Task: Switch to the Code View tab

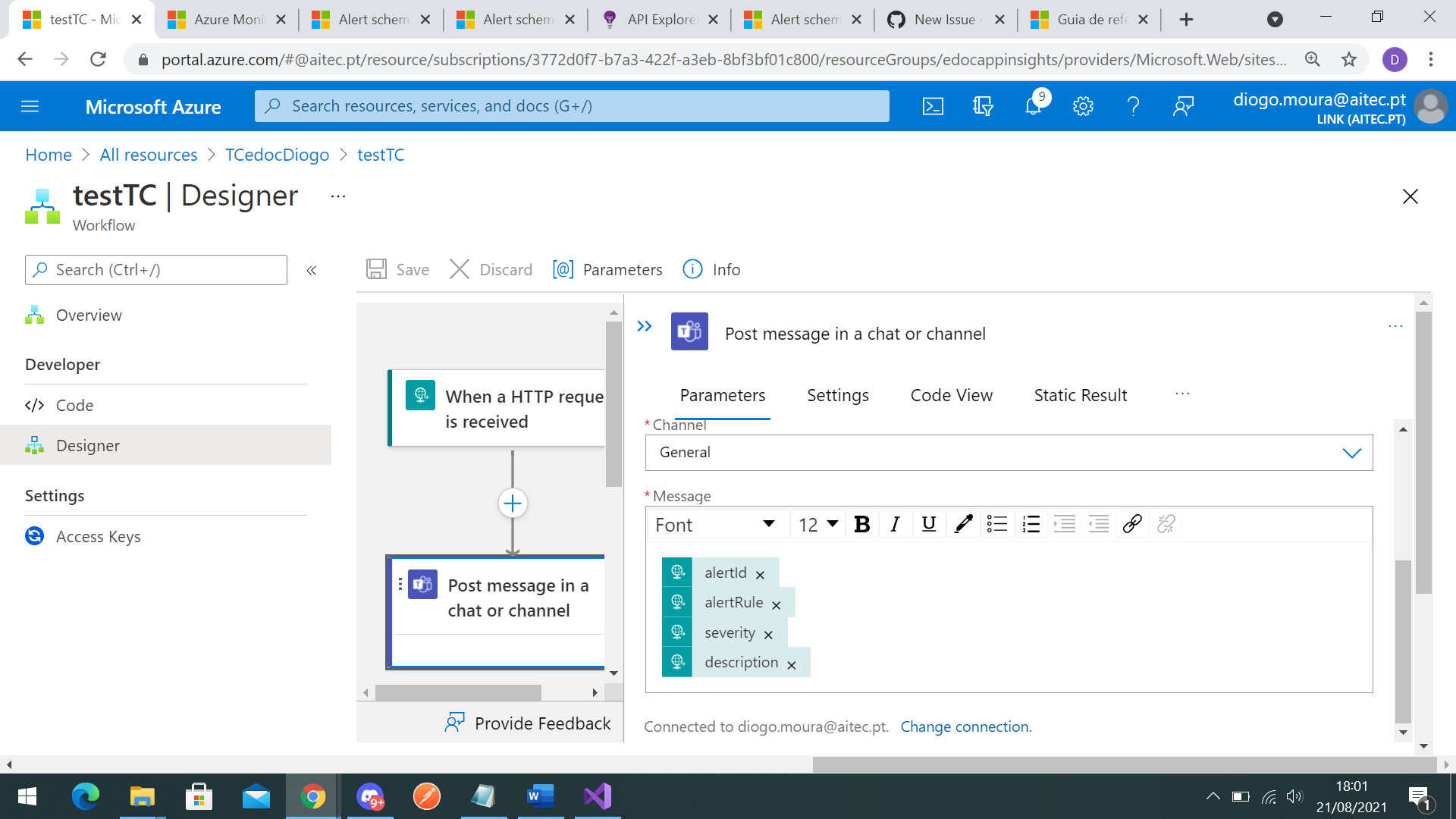Action: click(x=951, y=395)
